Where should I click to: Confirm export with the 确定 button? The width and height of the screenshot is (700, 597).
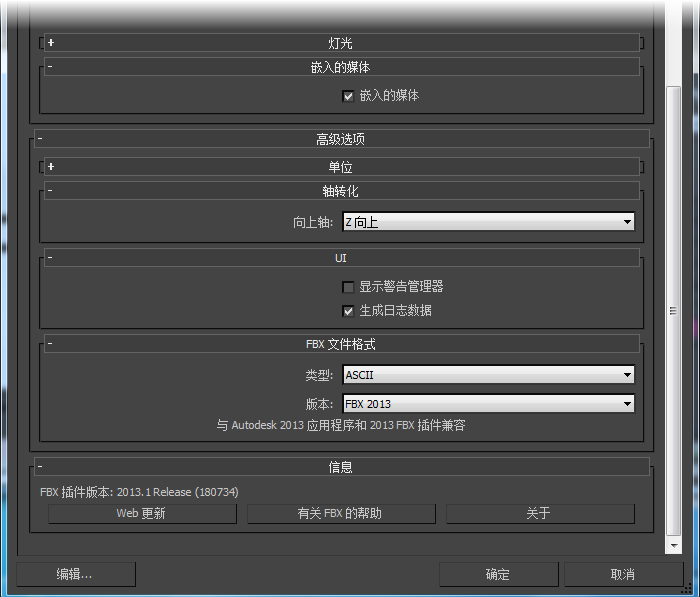498,574
